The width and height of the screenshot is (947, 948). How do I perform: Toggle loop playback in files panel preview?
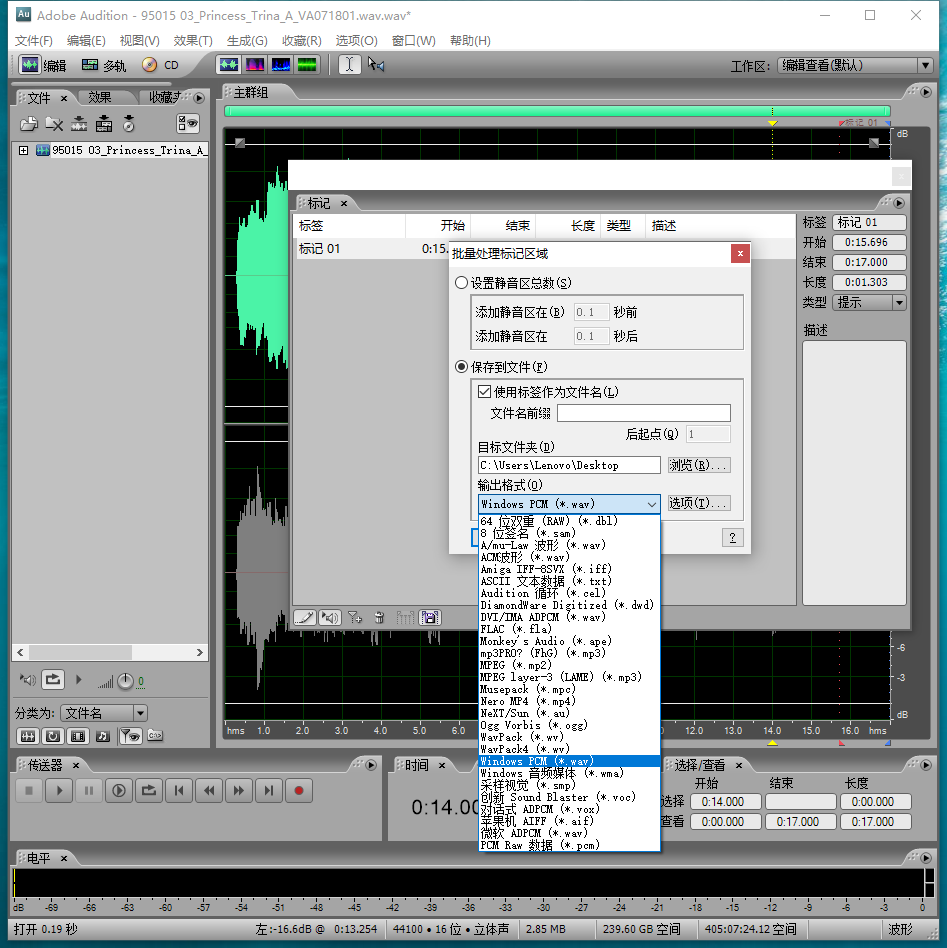pos(54,680)
